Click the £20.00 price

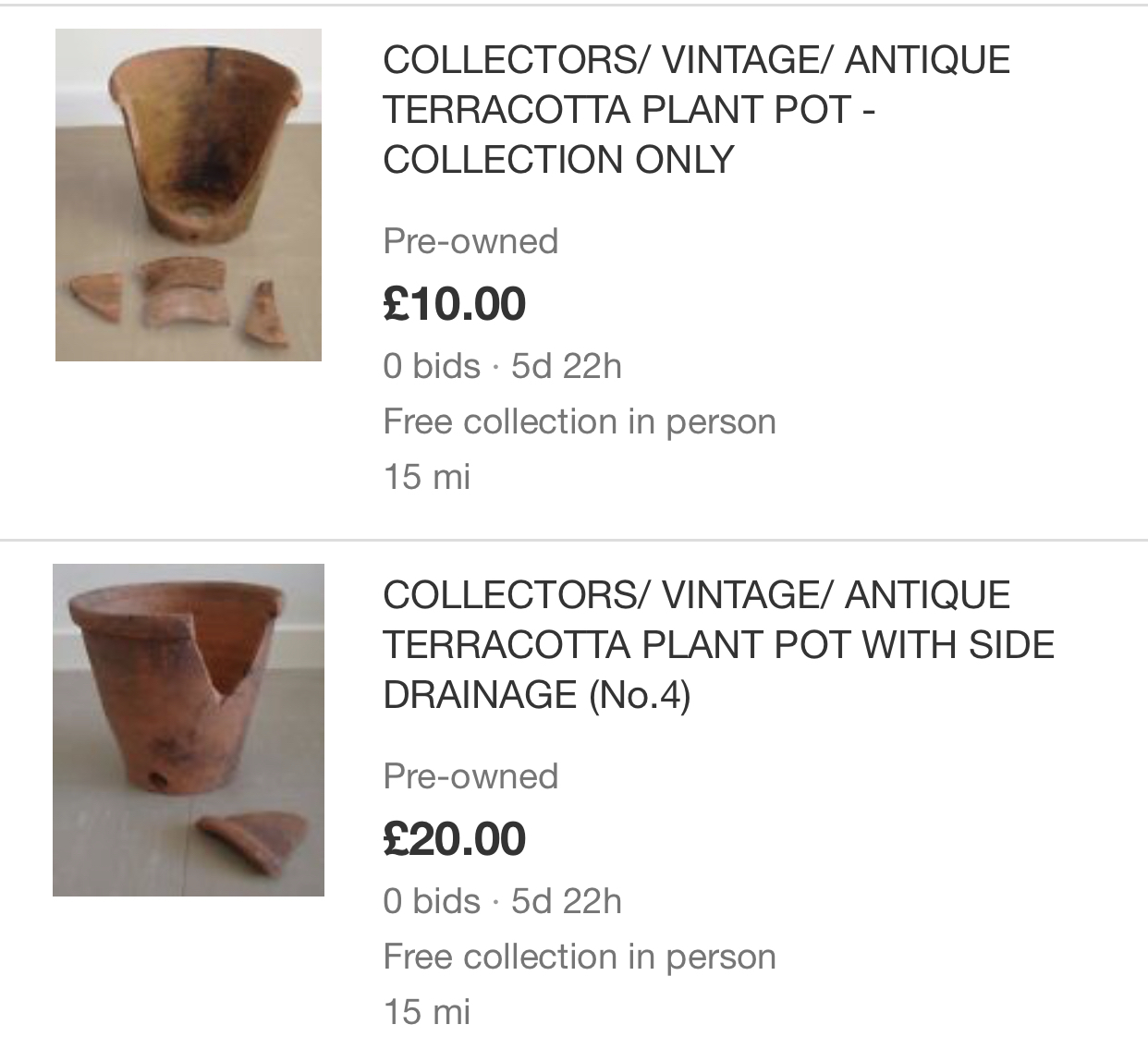click(455, 839)
